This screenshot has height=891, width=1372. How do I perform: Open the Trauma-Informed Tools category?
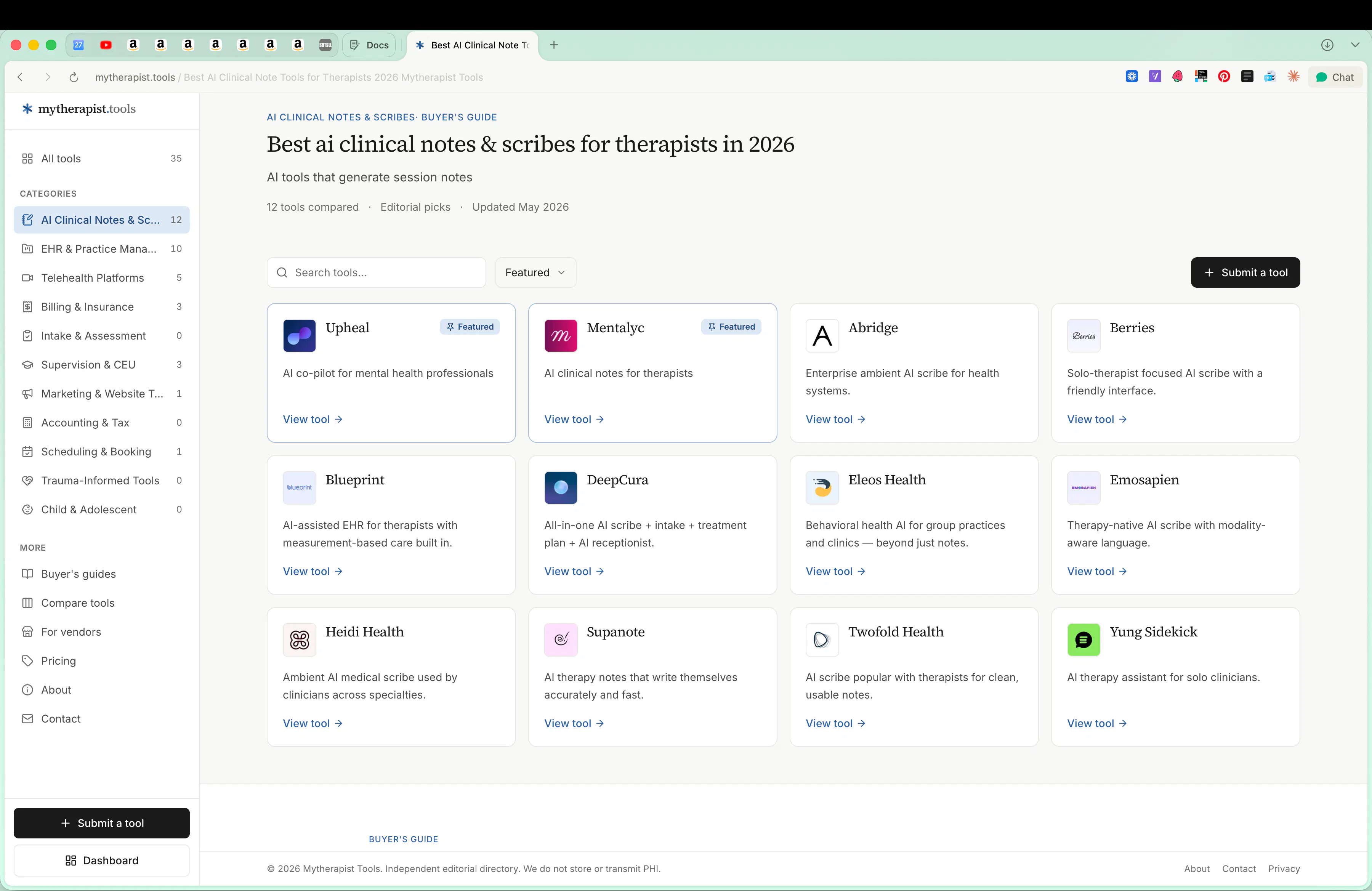(101, 481)
